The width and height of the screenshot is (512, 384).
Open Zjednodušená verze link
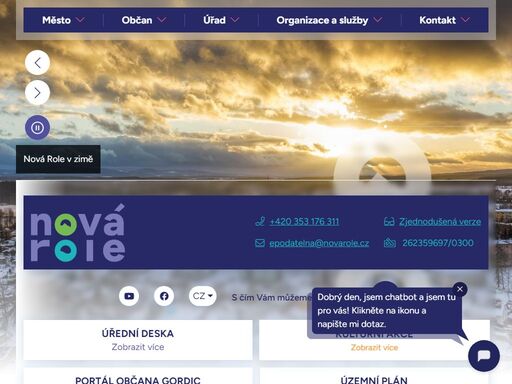point(440,222)
